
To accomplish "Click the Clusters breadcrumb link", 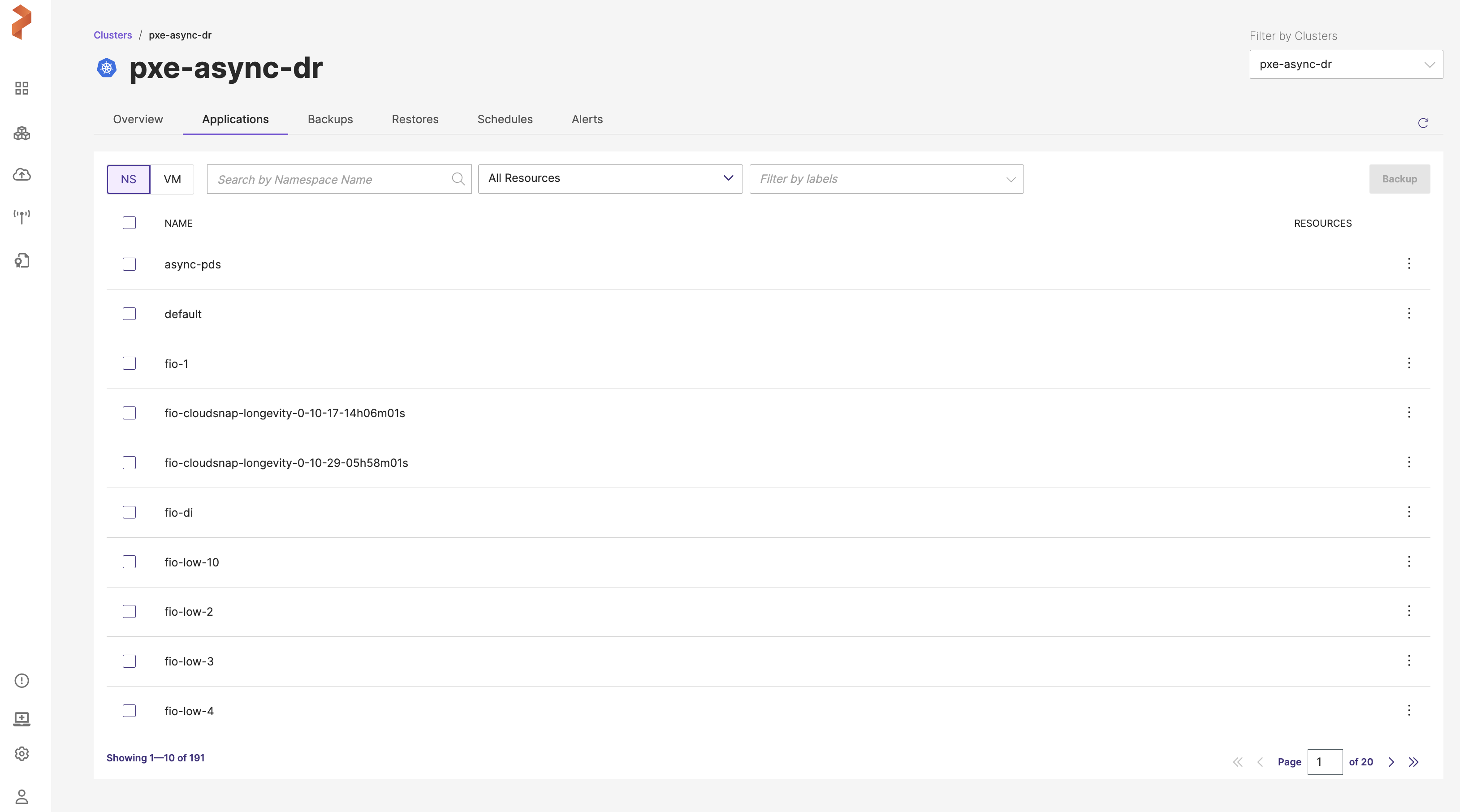I will click(112, 35).
